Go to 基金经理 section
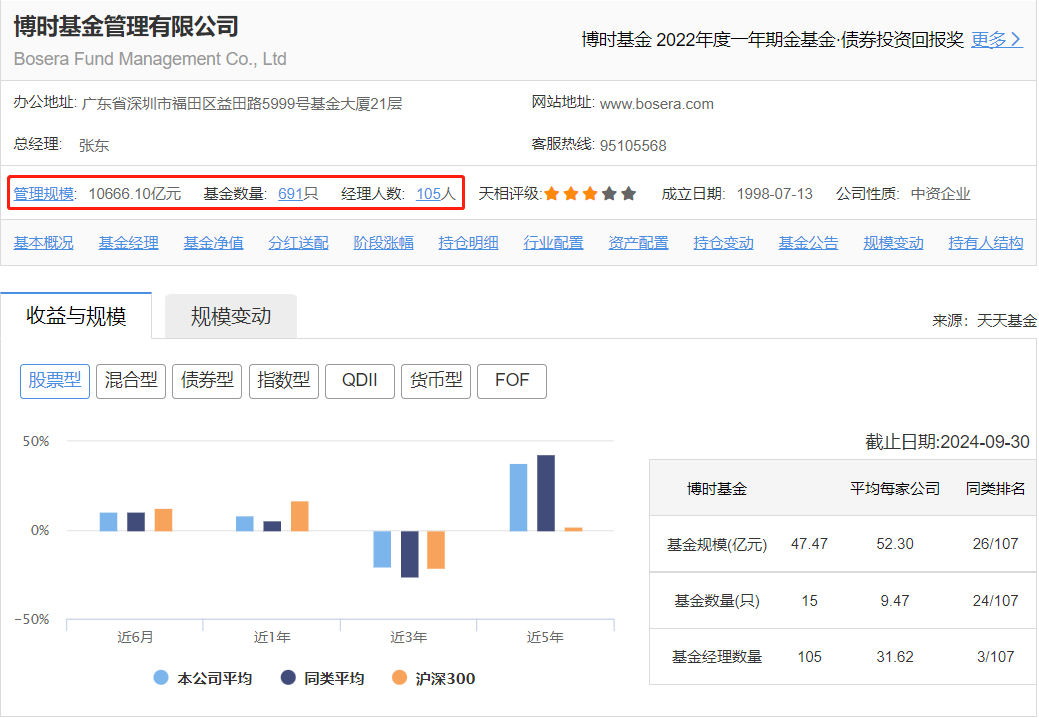Viewport: 1039px width, 718px height. pyautogui.click(x=129, y=243)
